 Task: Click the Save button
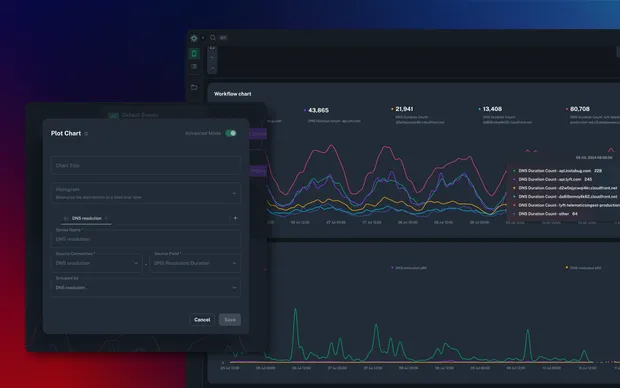point(230,320)
